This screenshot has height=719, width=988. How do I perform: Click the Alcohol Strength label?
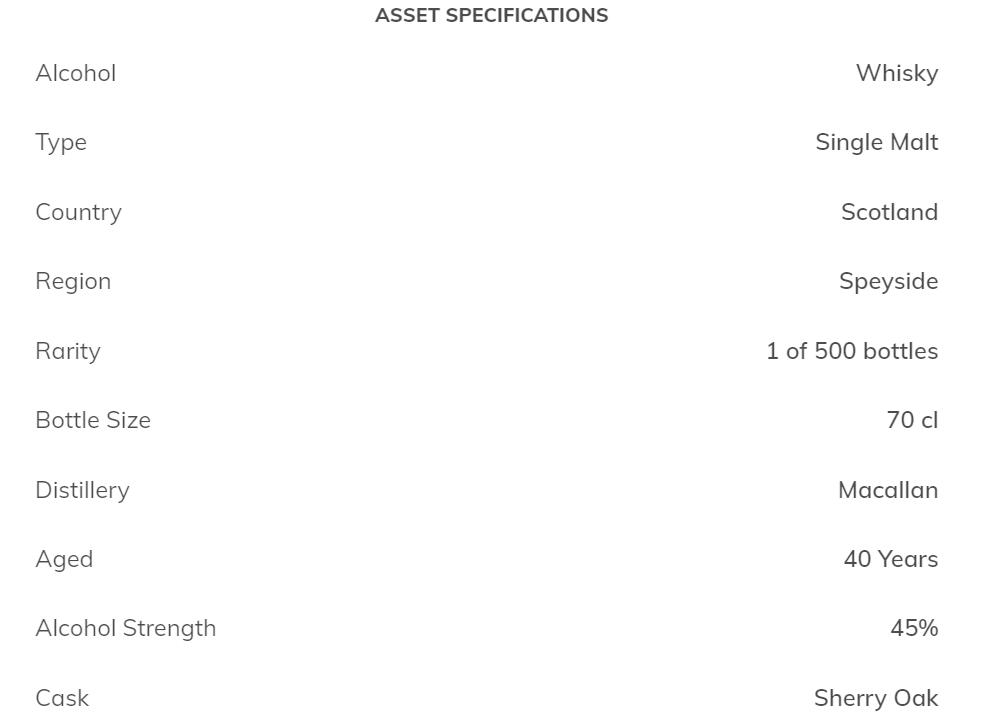point(126,628)
